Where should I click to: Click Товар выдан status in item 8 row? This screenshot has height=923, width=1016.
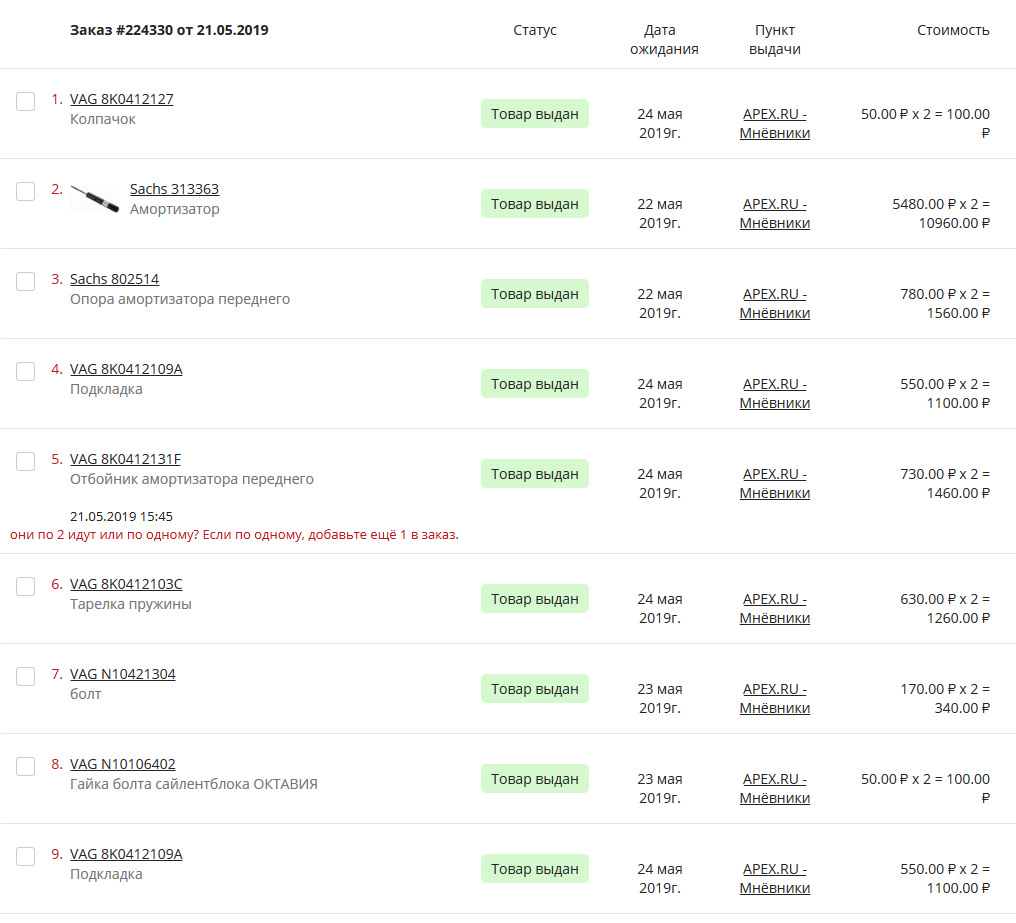(x=535, y=779)
